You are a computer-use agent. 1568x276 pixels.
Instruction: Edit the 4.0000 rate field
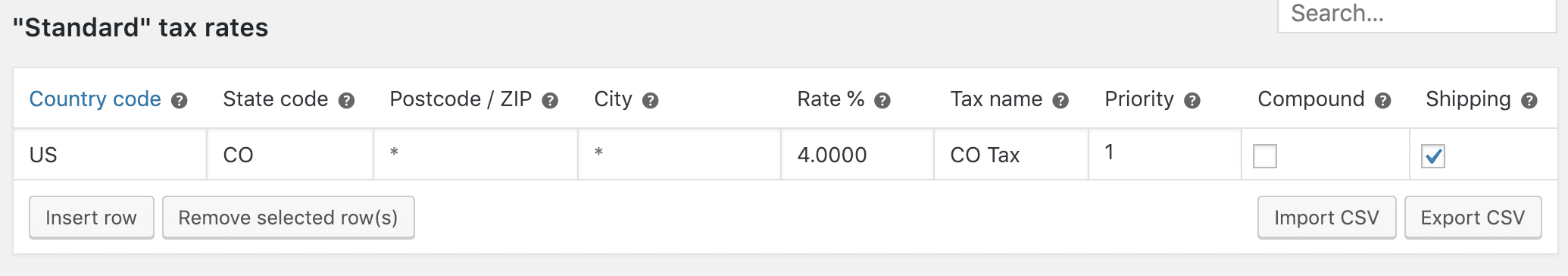pyautogui.click(x=857, y=155)
